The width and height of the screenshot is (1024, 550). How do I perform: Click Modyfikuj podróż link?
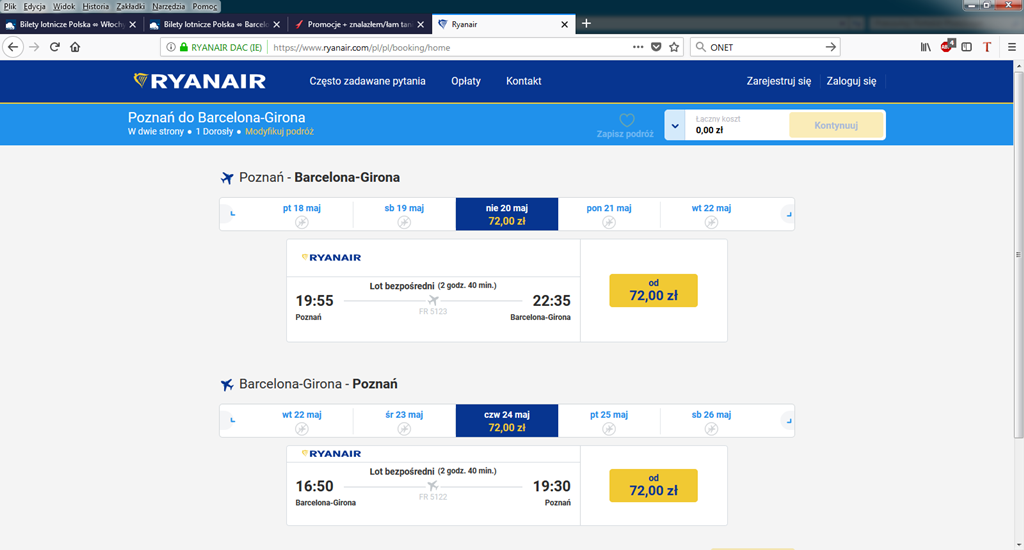[280, 131]
